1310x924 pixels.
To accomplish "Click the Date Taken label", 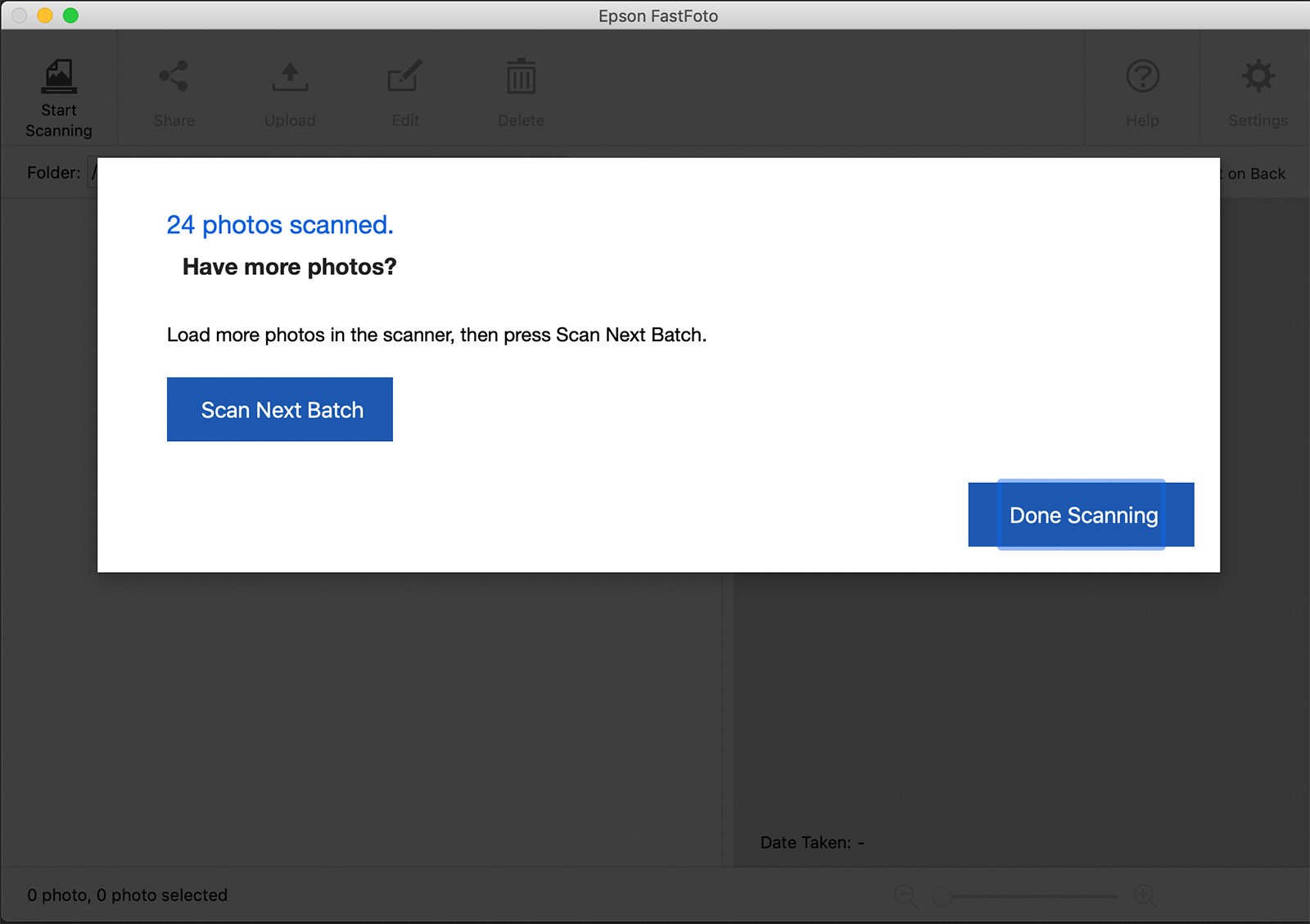I will coord(805,843).
